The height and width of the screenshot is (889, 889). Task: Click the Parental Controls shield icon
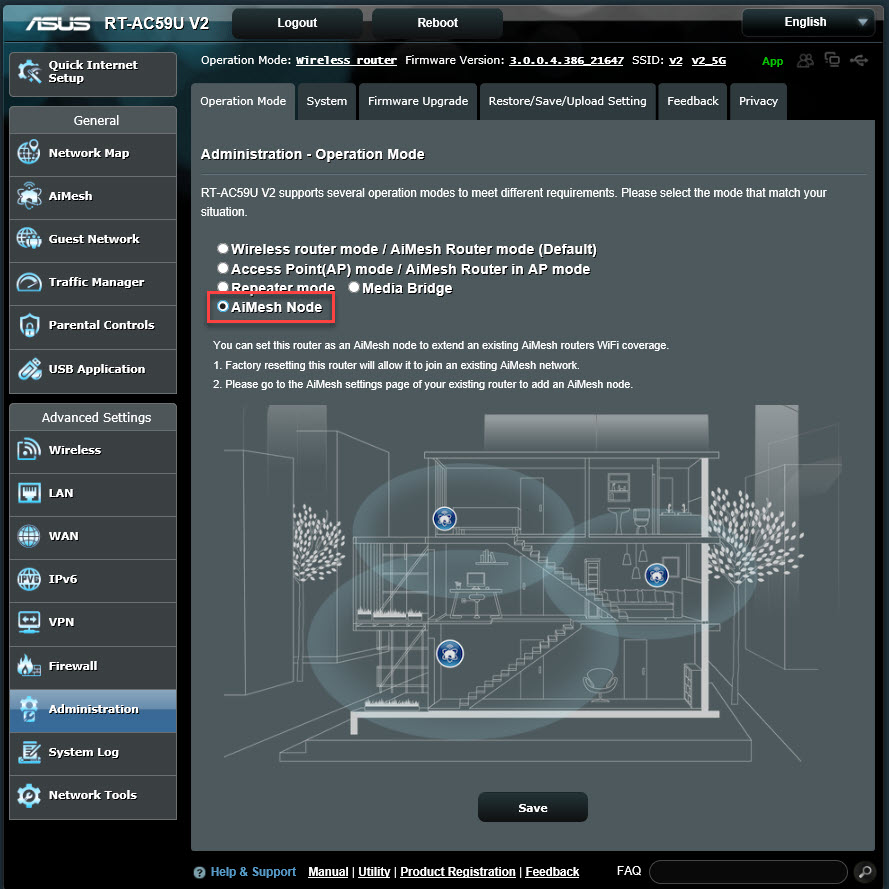(x=29, y=325)
